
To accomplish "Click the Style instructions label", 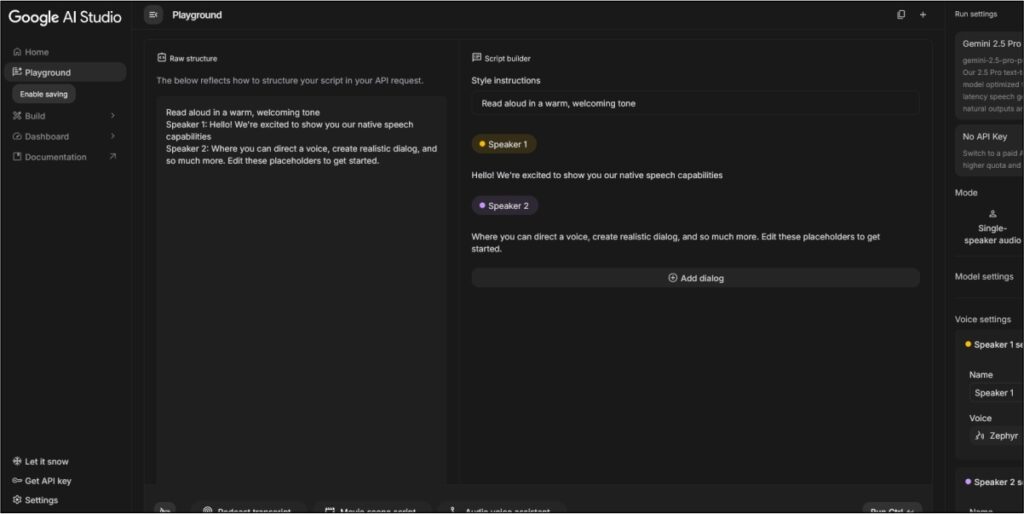I will [x=506, y=80].
